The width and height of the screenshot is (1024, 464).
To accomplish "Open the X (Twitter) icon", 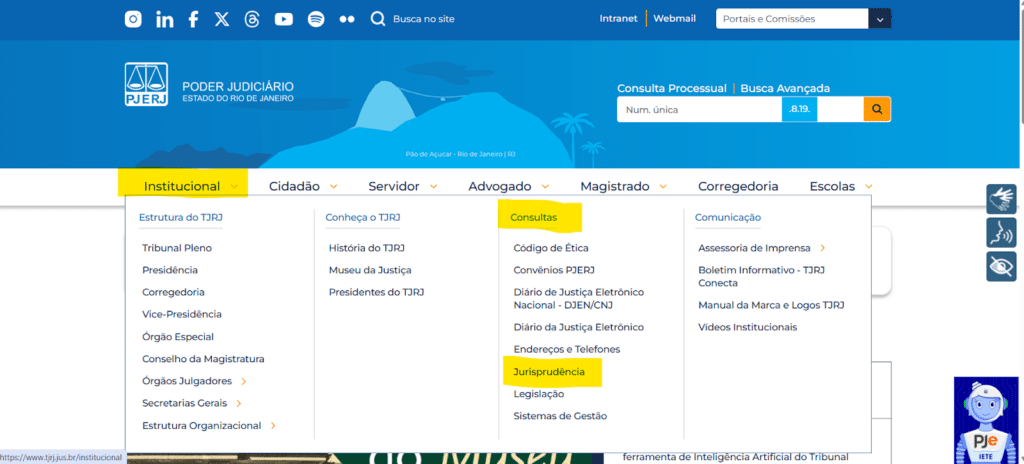I will coord(222,19).
